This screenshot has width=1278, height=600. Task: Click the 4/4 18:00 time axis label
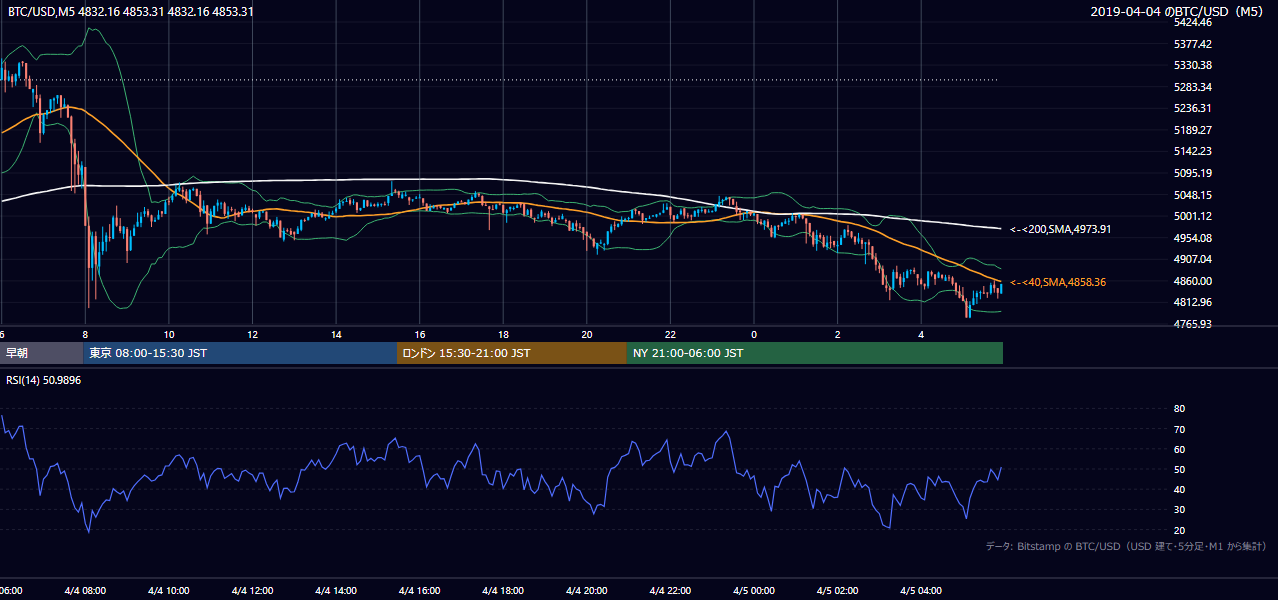[503, 591]
